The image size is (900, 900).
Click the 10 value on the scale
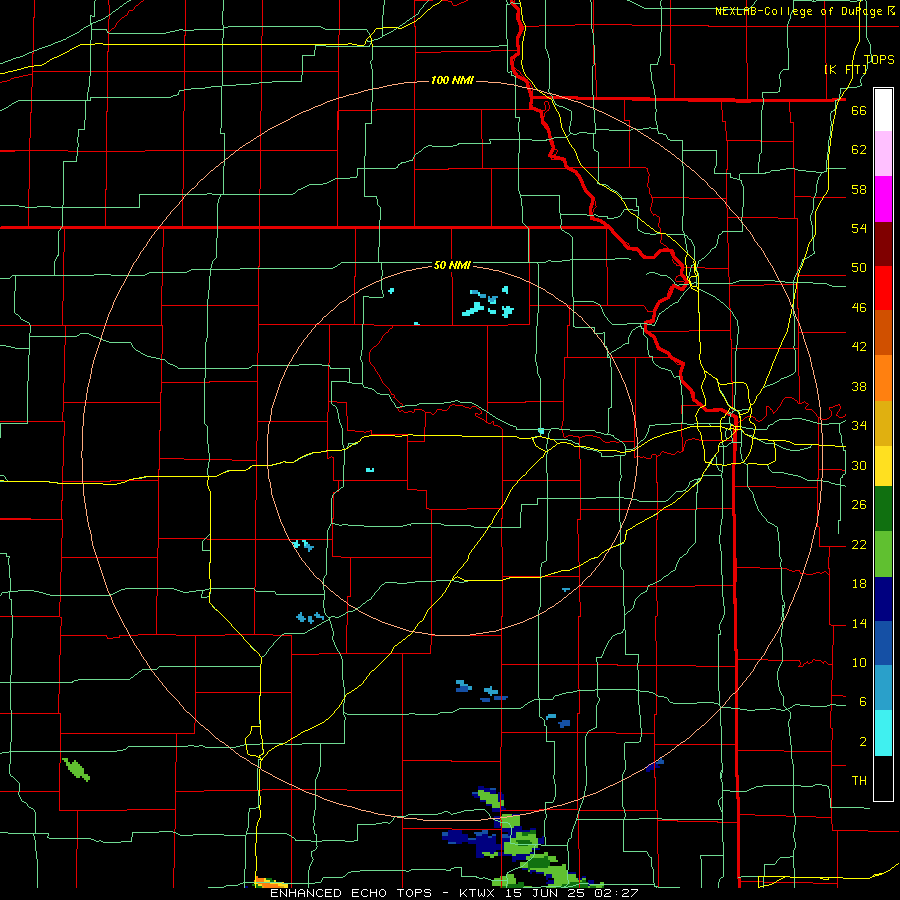coord(859,663)
